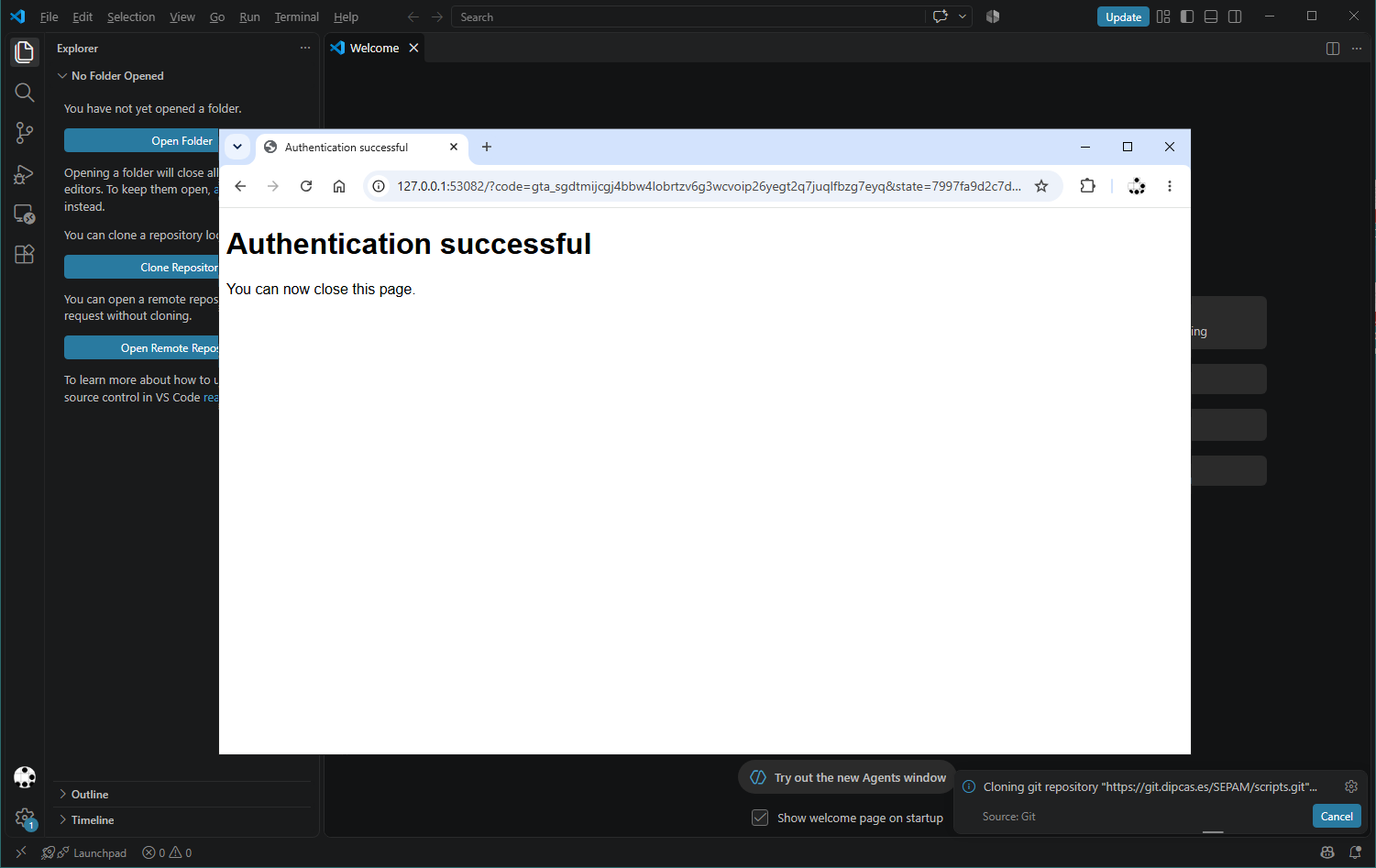Open the Manage gear menu
The width and height of the screenshot is (1376, 868).
pyautogui.click(x=25, y=818)
